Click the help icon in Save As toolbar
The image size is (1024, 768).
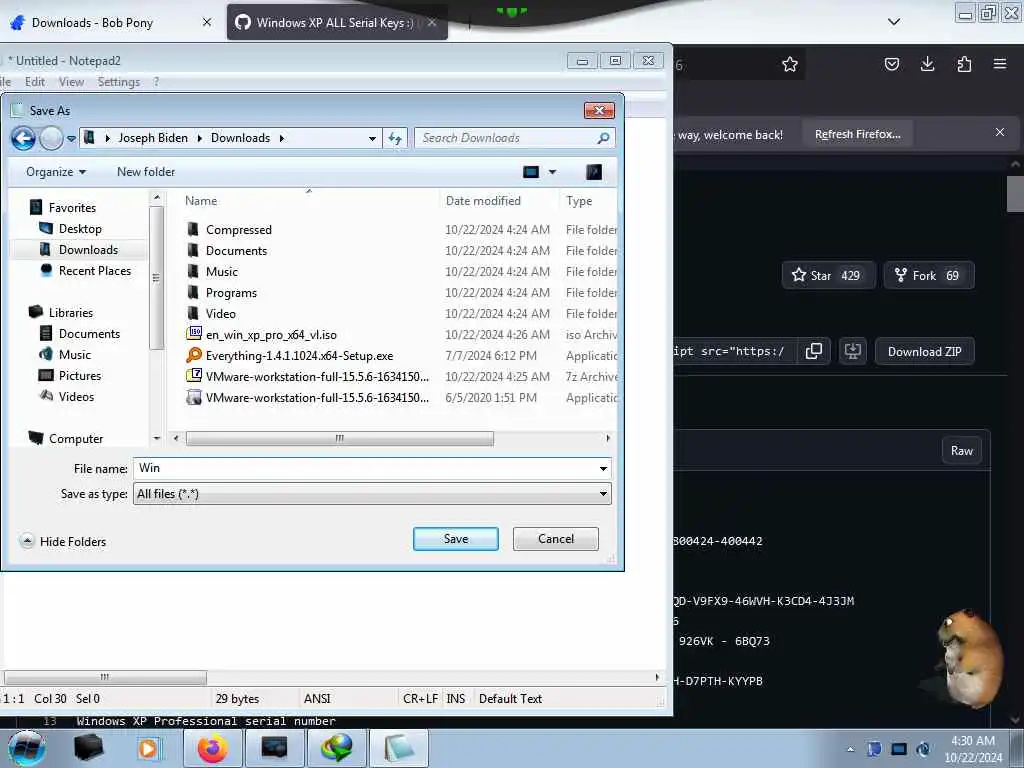[x=594, y=172]
